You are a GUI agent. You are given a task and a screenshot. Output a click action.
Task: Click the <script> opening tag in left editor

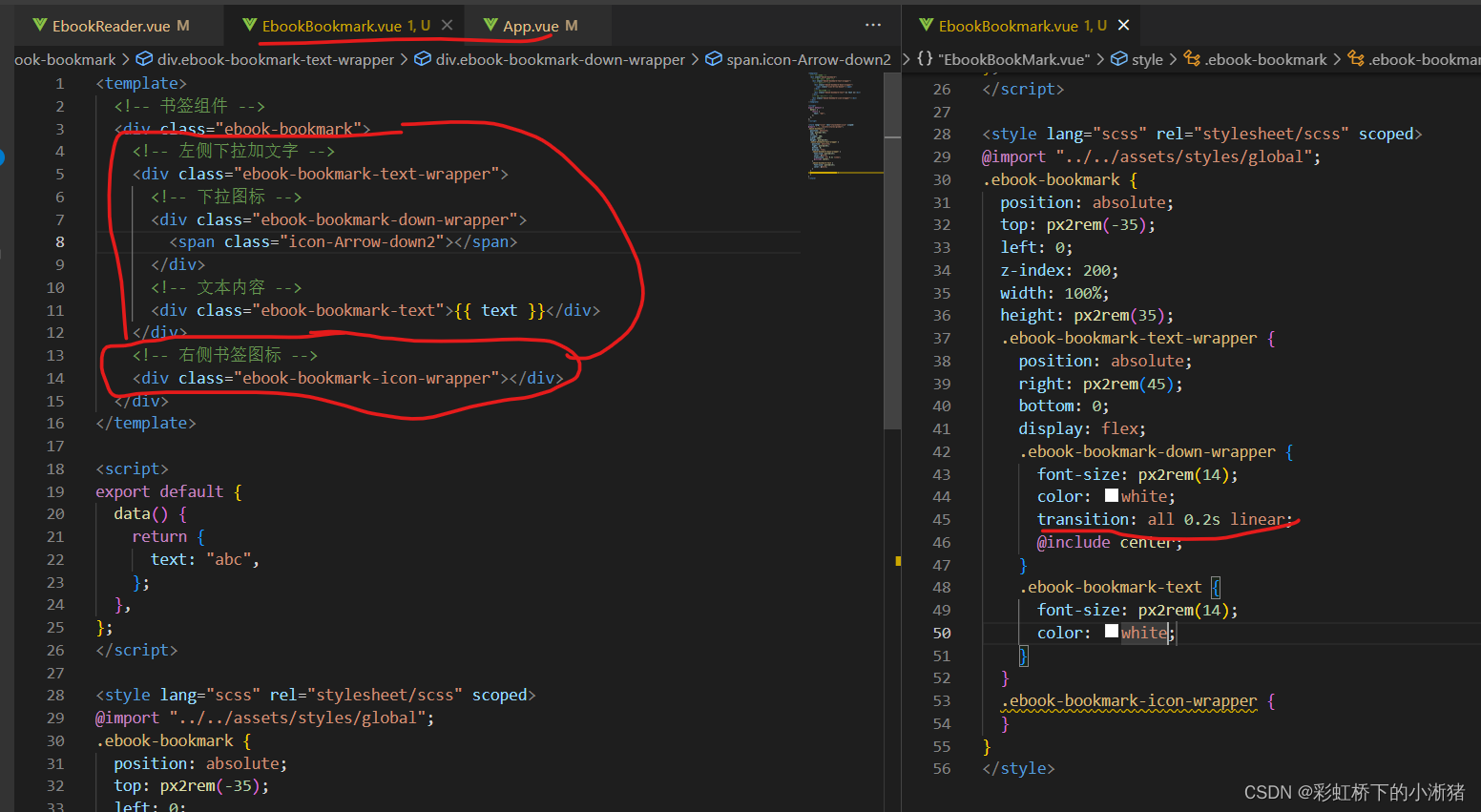132,468
